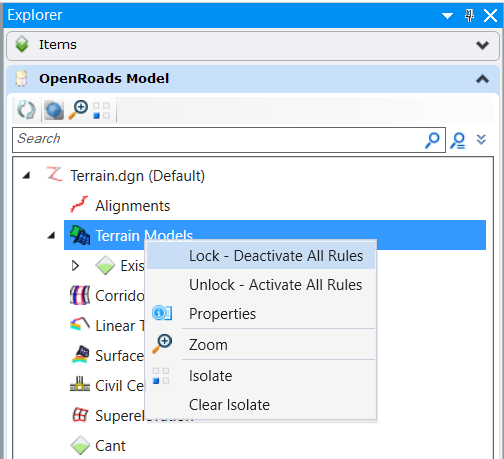Click the Terrain Models mesh icon
504x459 pixels.
pyautogui.click(x=80, y=234)
